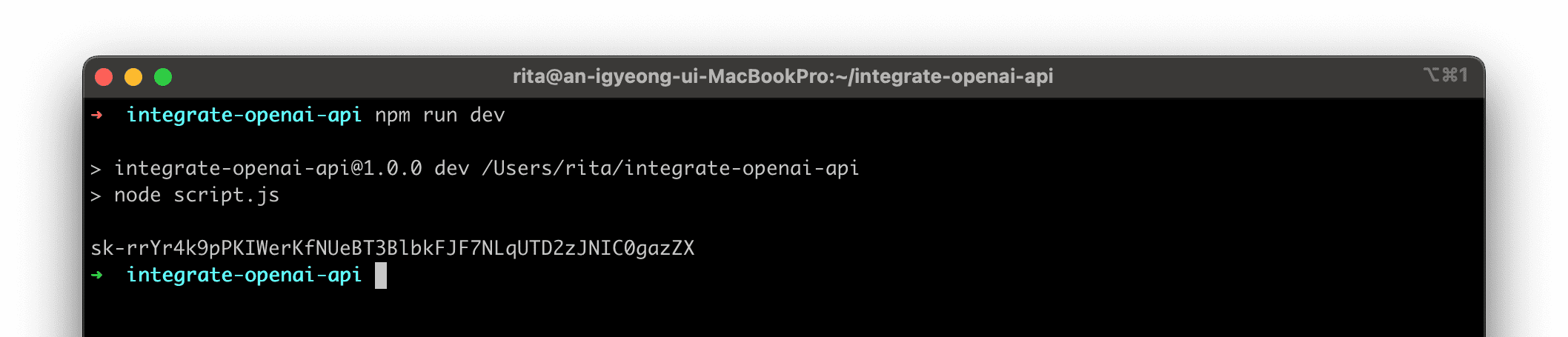The width and height of the screenshot is (1568, 337).
Task: Click 'dev' in the npm run command
Action: 488,116
